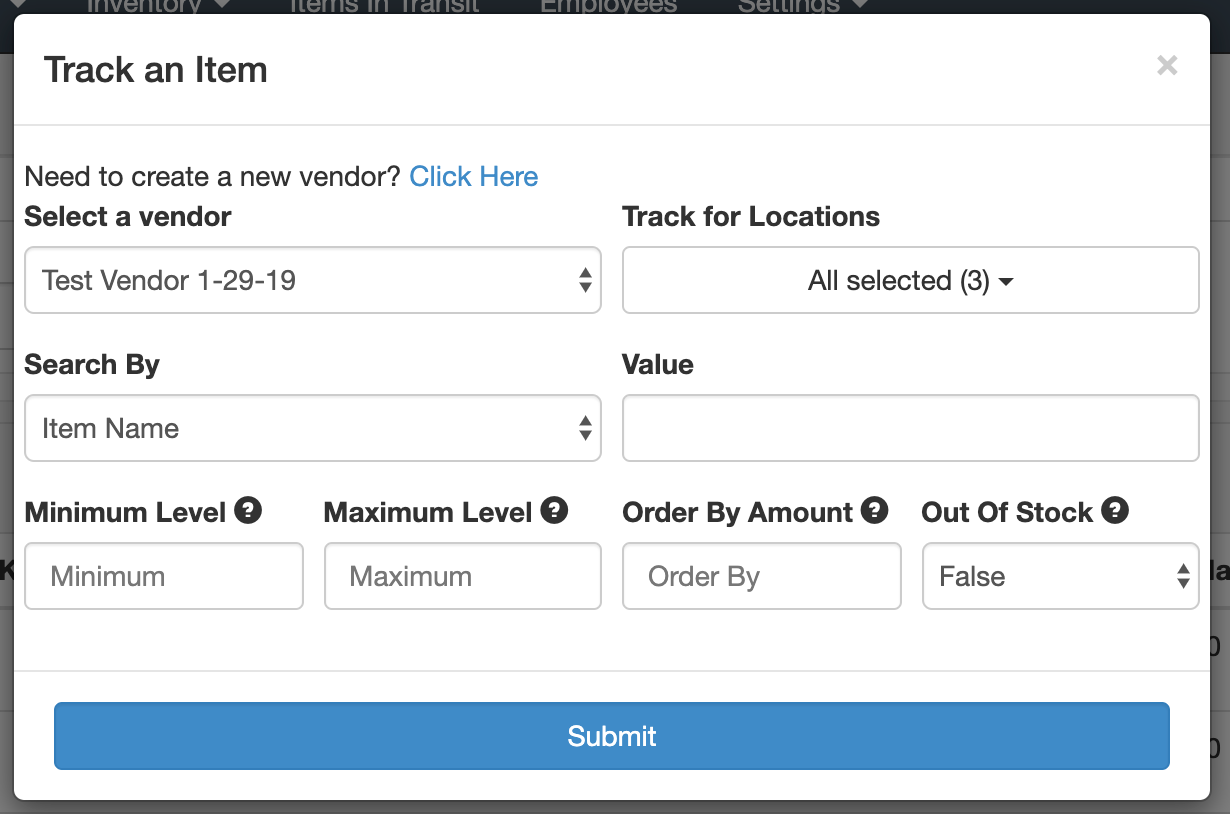
Task: Open the Settings menu in navbar
Action: [800, 6]
